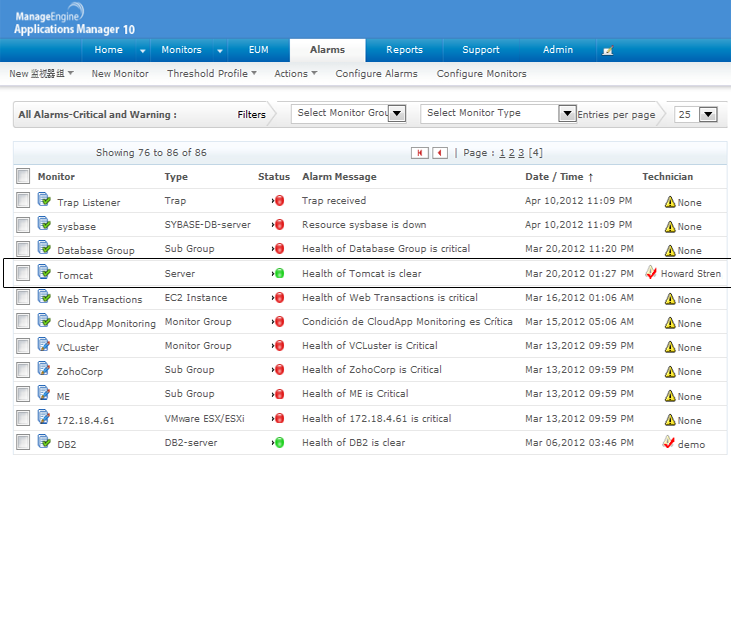Viewport: 731px width, 630px height.
Task: Open the Reports tab
Action: point(404,50)
